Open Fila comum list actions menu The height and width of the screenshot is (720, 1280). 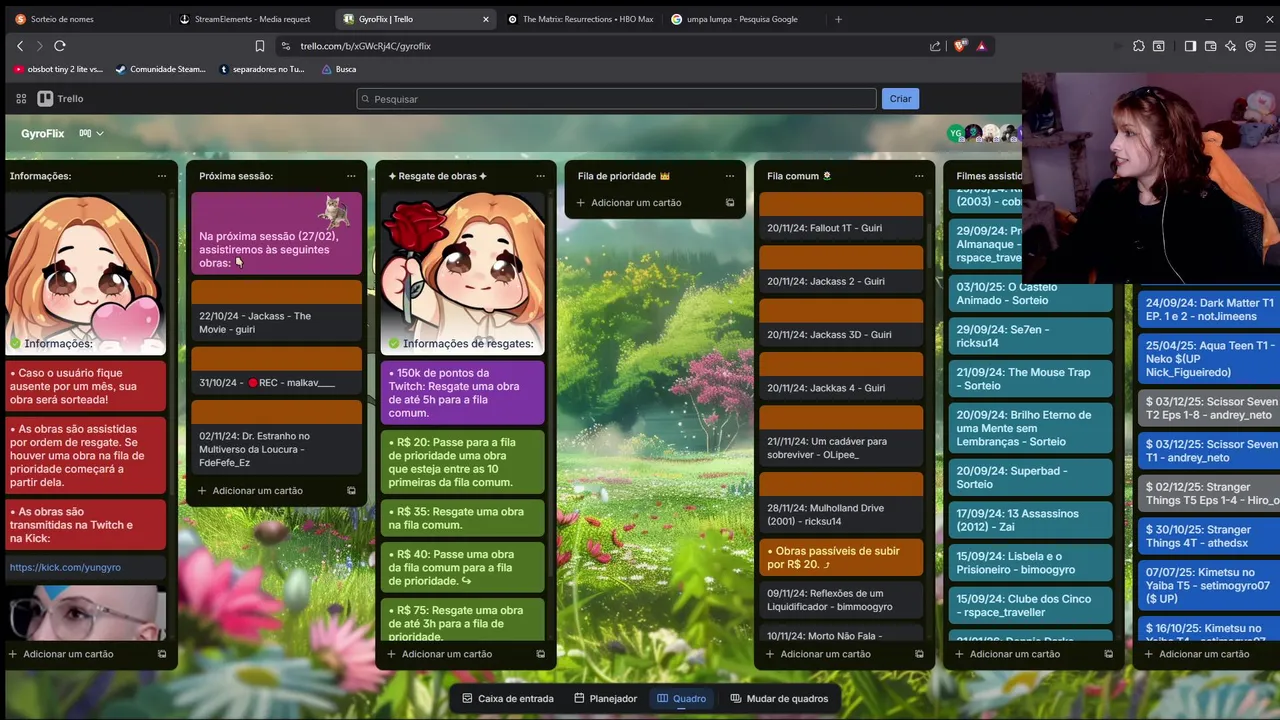coord(919,176)
